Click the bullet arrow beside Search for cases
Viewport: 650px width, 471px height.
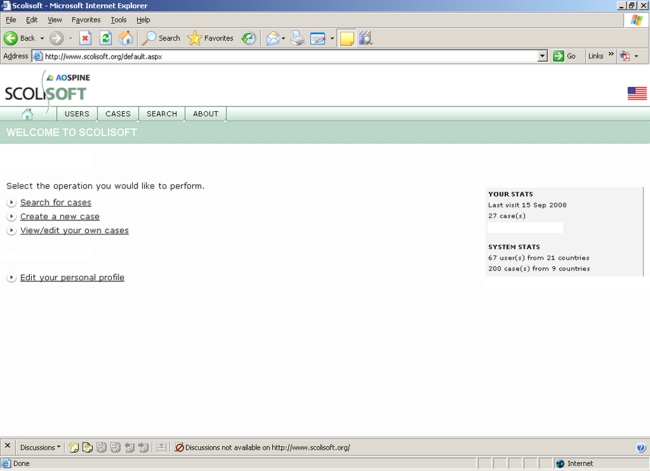(x=11, y=202)
